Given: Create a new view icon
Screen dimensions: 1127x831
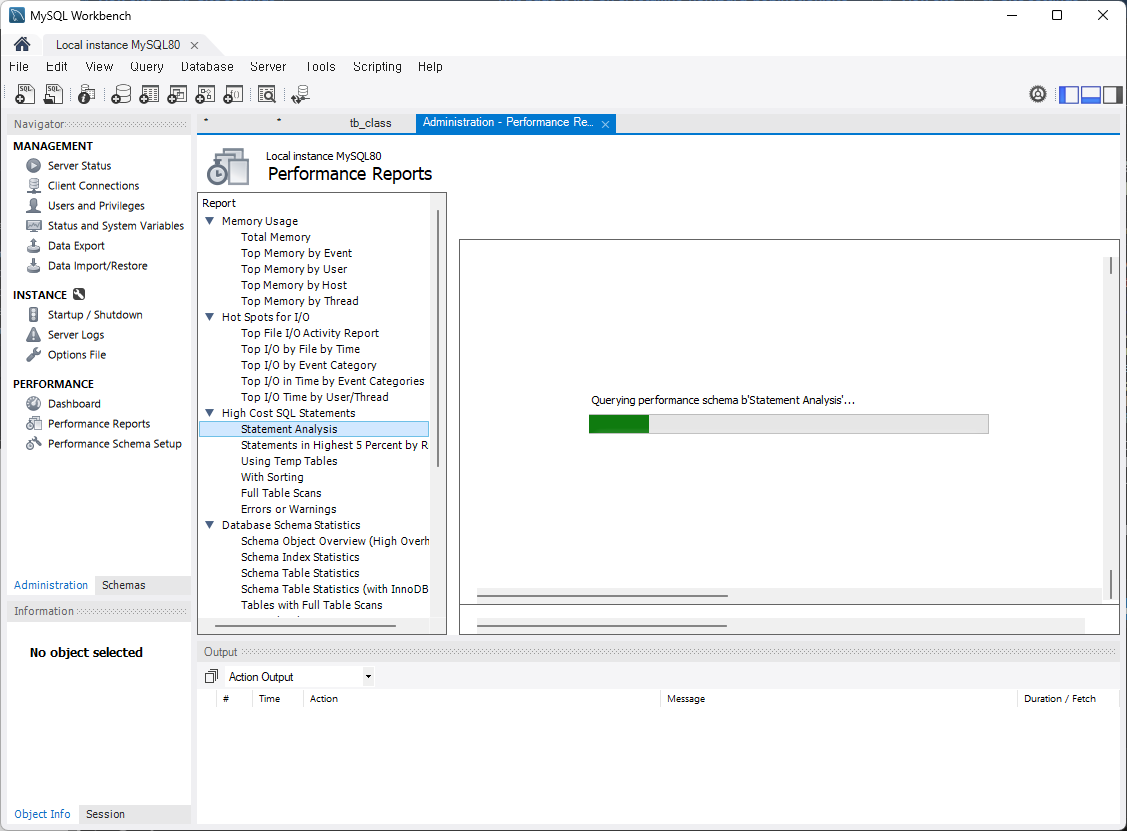Looking at the screenshot, I should pyautogui.click(x=177, y=94).
